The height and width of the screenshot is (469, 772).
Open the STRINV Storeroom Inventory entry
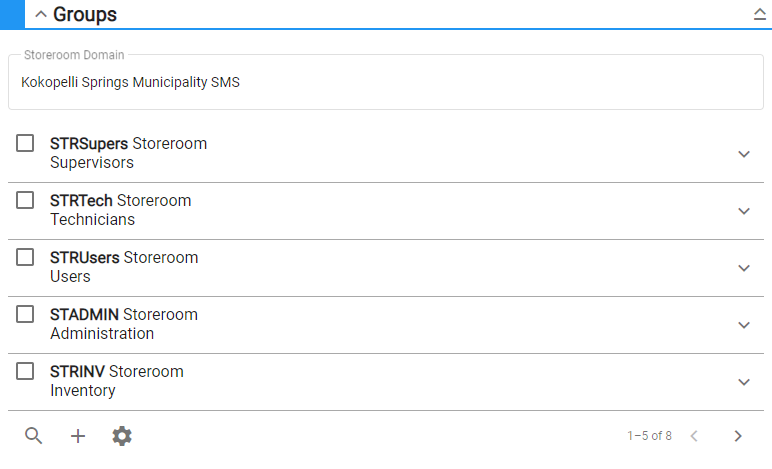(x=117, y=381)
